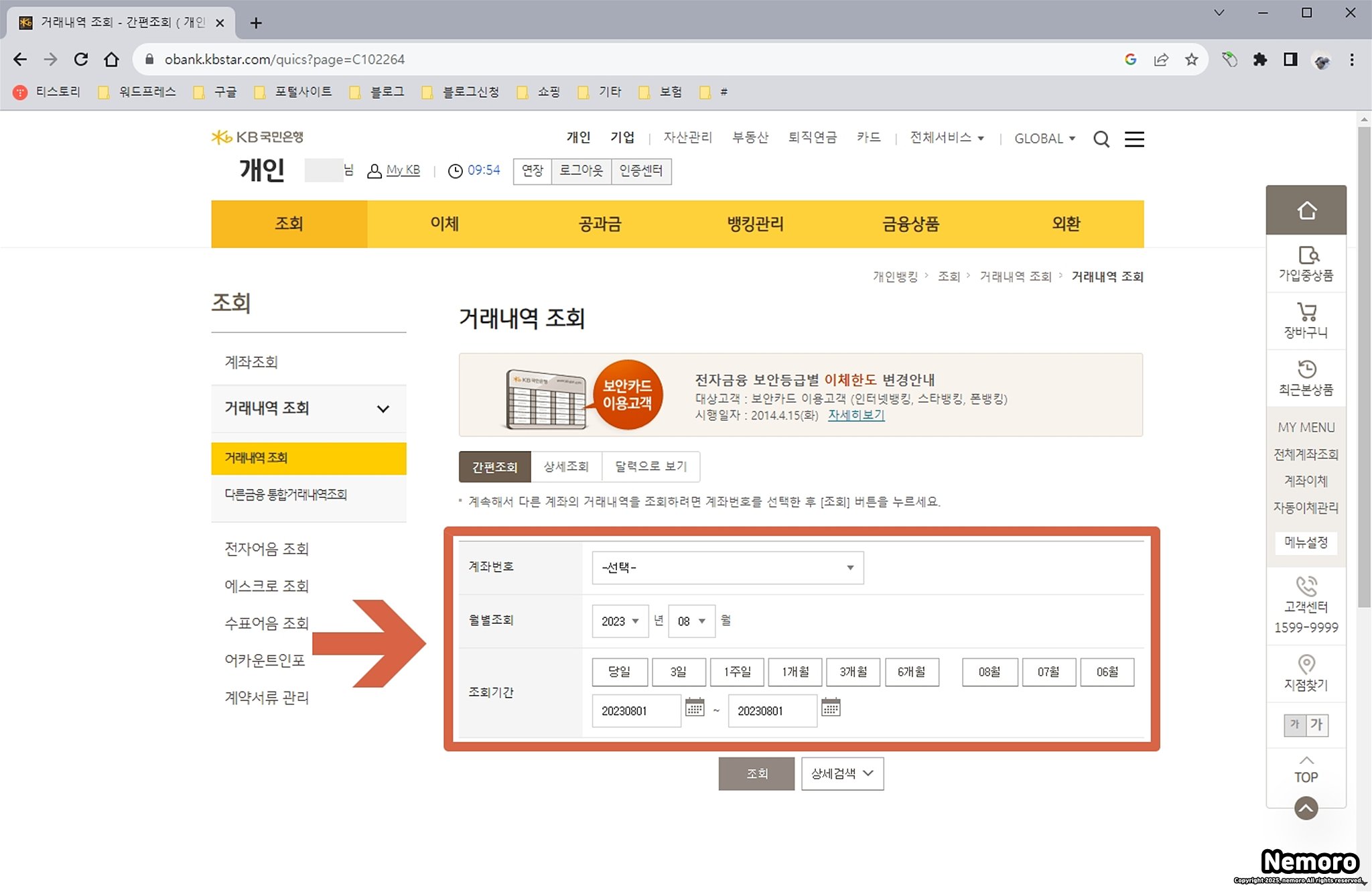Switch to the 상세조회 tab
The image size is (1372, 892).
coord(566,466)
